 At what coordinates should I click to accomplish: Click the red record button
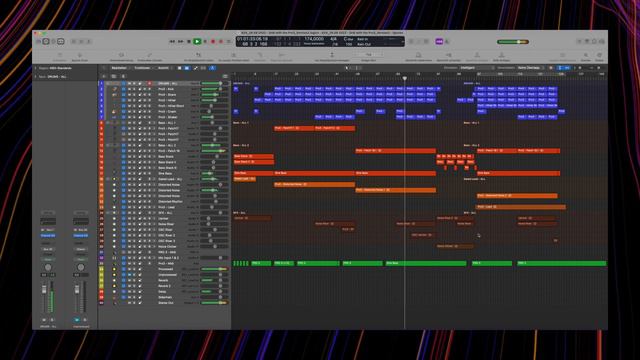(x=213, y=42)
